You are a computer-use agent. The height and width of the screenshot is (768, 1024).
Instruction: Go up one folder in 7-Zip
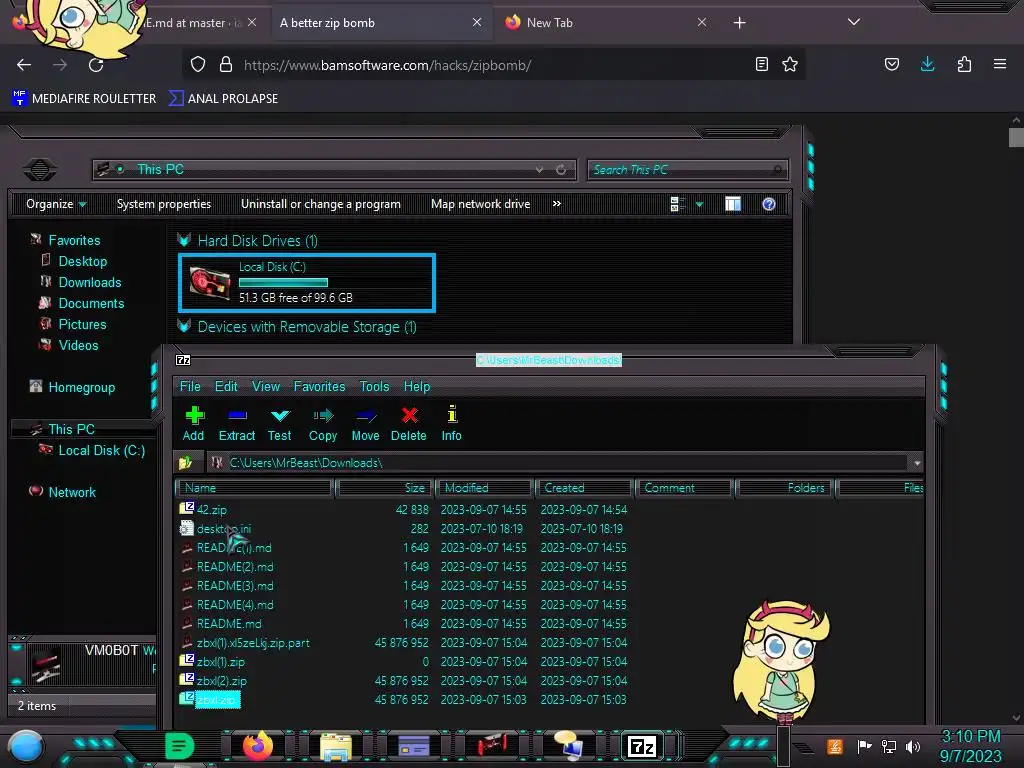pyautogui.click(x=186, y=462)
